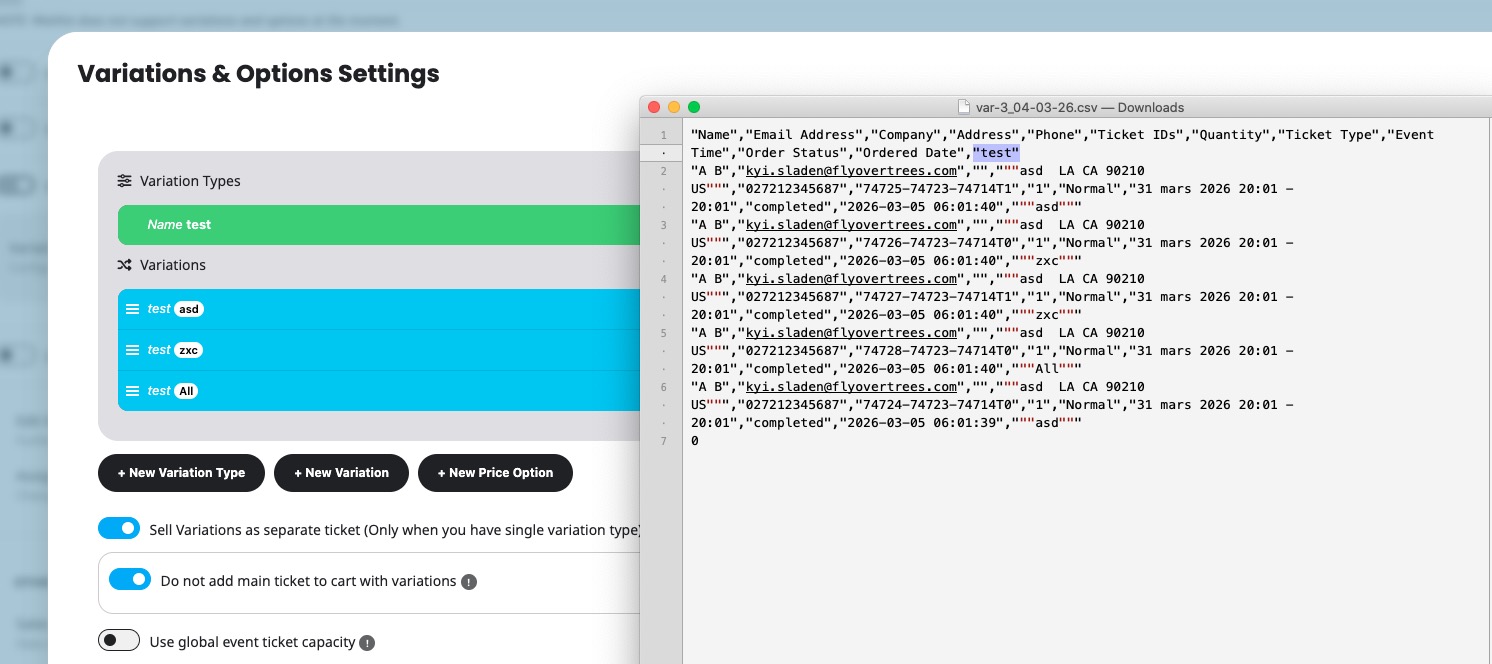Screen dimensions: 1492x664
Task: Open the green 'Name test' variation type row
Action: (x=378, y=225)
